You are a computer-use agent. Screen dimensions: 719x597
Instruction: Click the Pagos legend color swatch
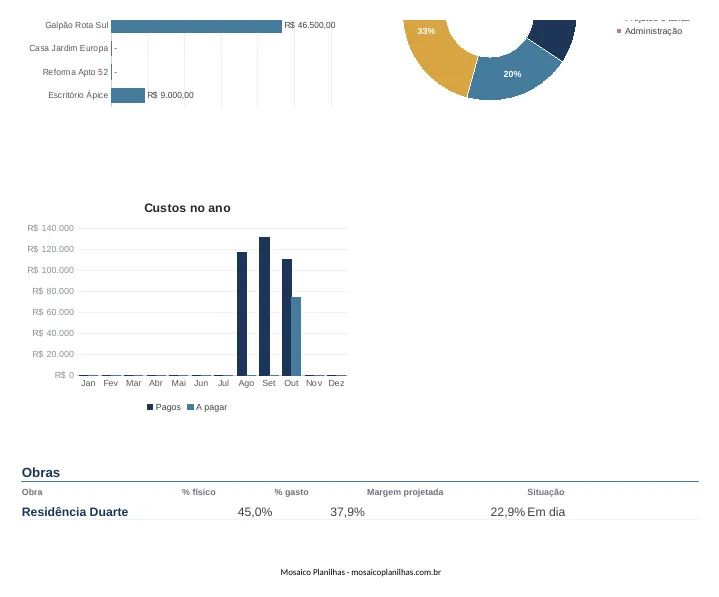pos(150,407)
